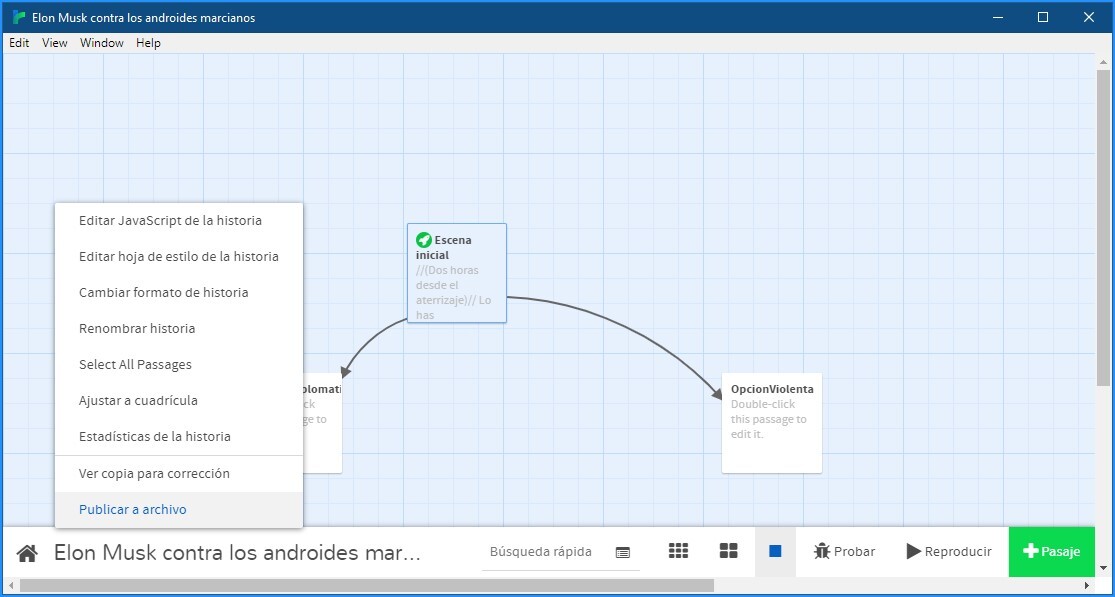Toggle the blue square zoom level
Viewport: 1115px width, 597px height.
point(774,551)
